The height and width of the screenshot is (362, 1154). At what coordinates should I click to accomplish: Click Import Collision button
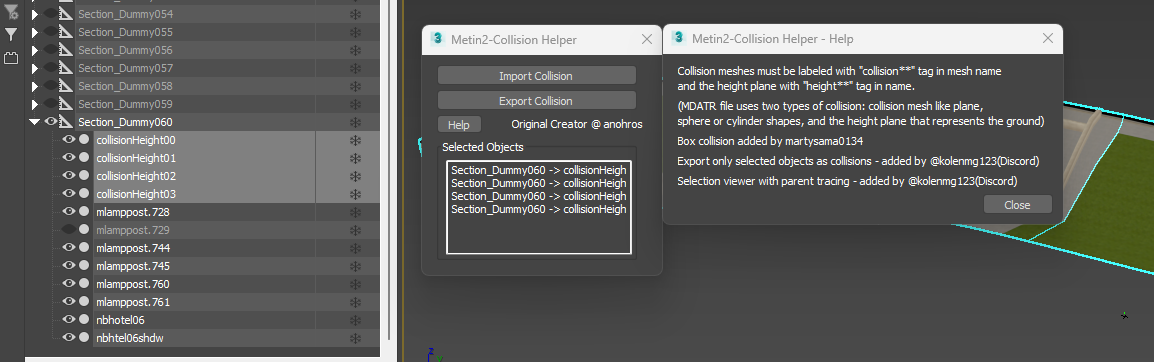click(537, 76)
